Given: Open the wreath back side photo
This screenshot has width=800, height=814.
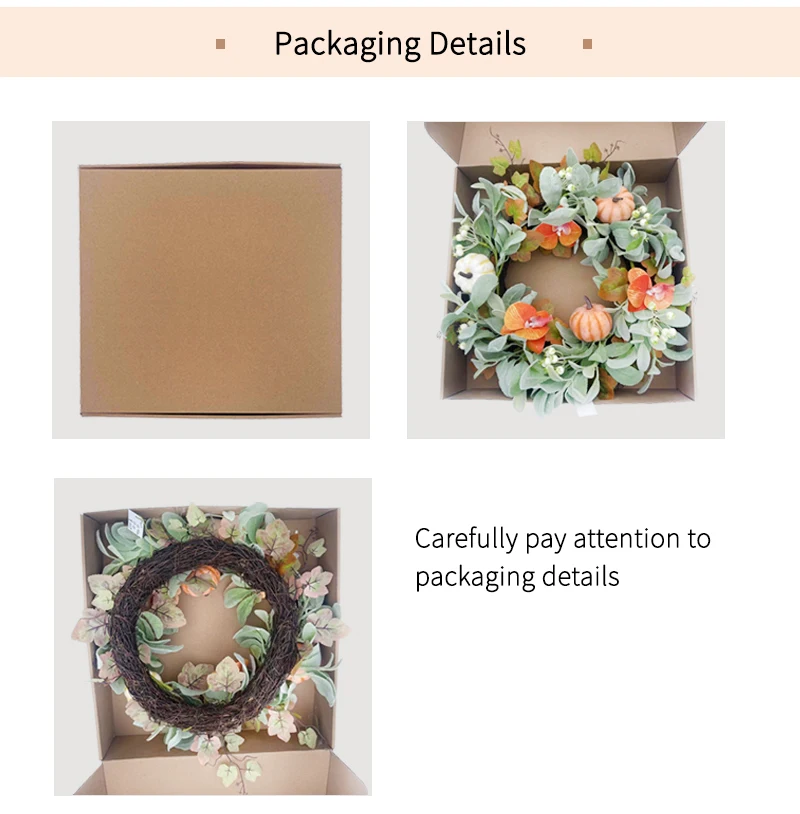Looking at the screenshot, I should [213, 636].
